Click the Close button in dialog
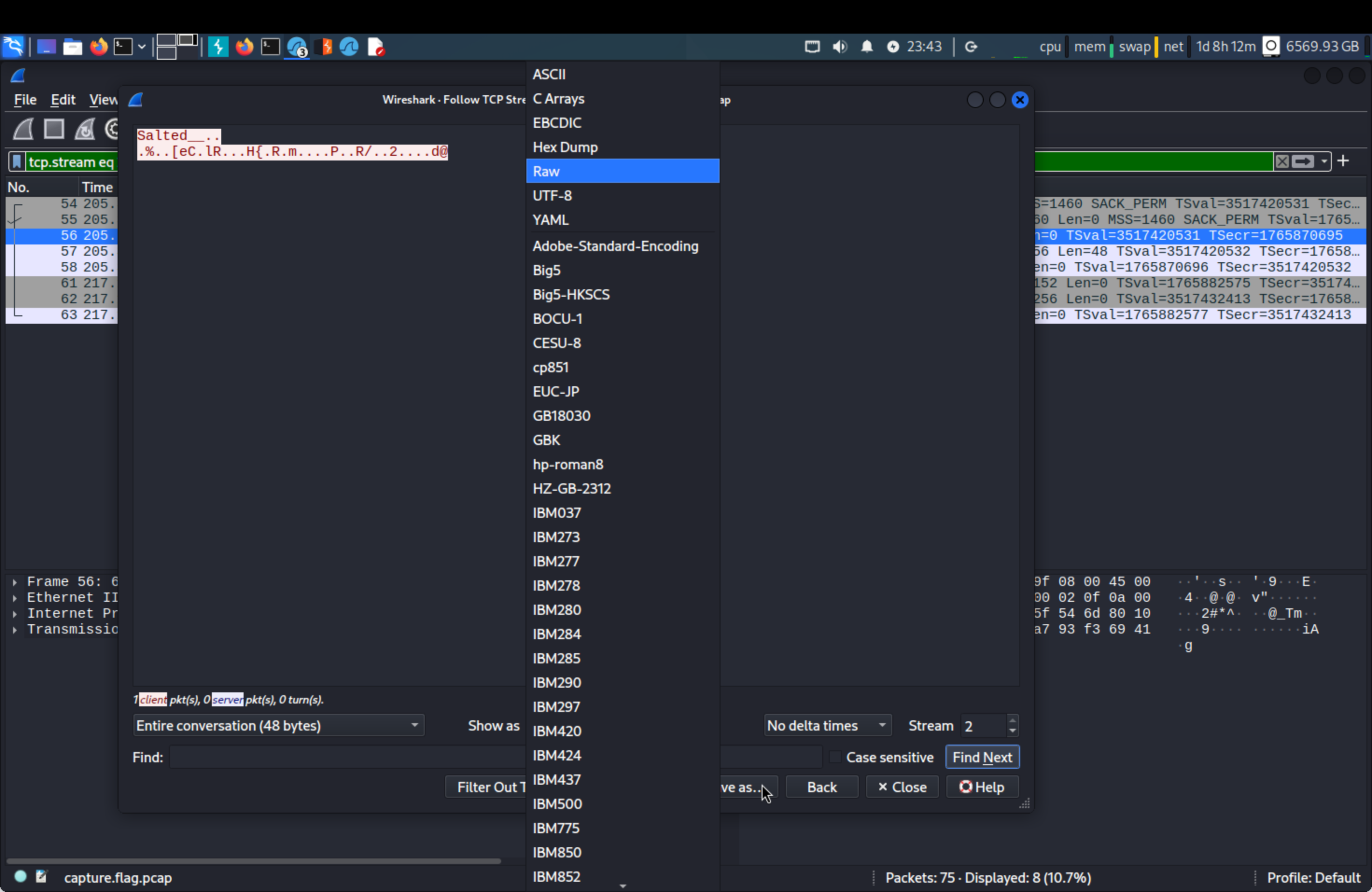Viewport: 1372px width, 892px height. click(x=902, y=787)
